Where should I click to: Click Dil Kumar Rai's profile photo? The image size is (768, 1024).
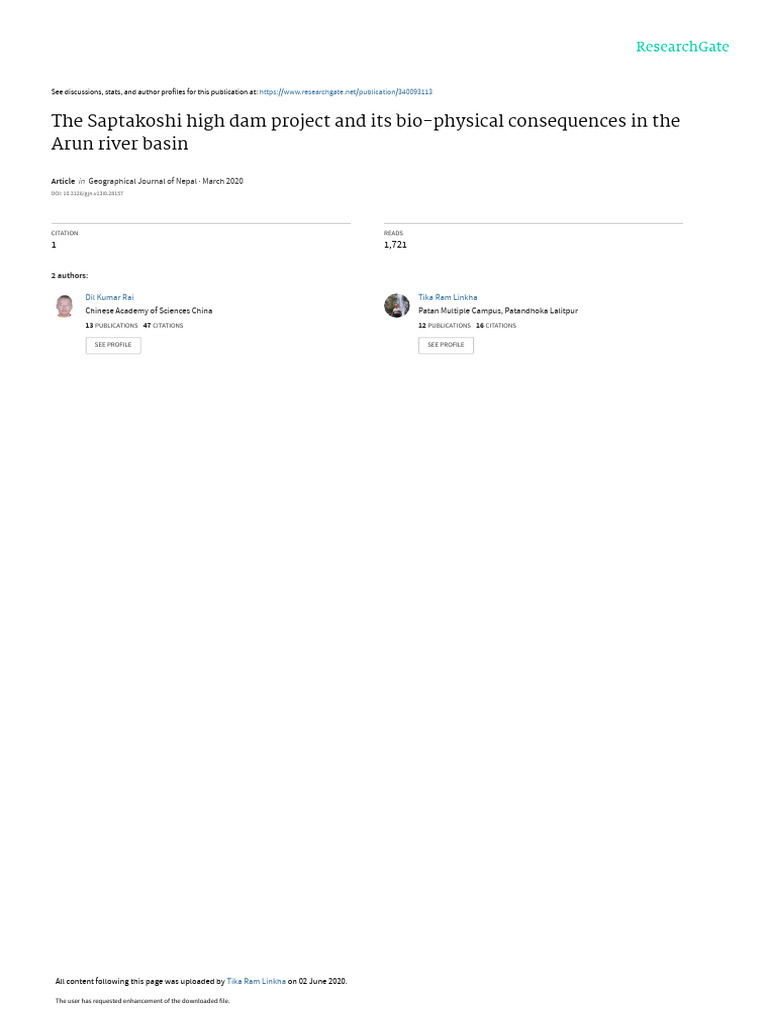(65, 306)
